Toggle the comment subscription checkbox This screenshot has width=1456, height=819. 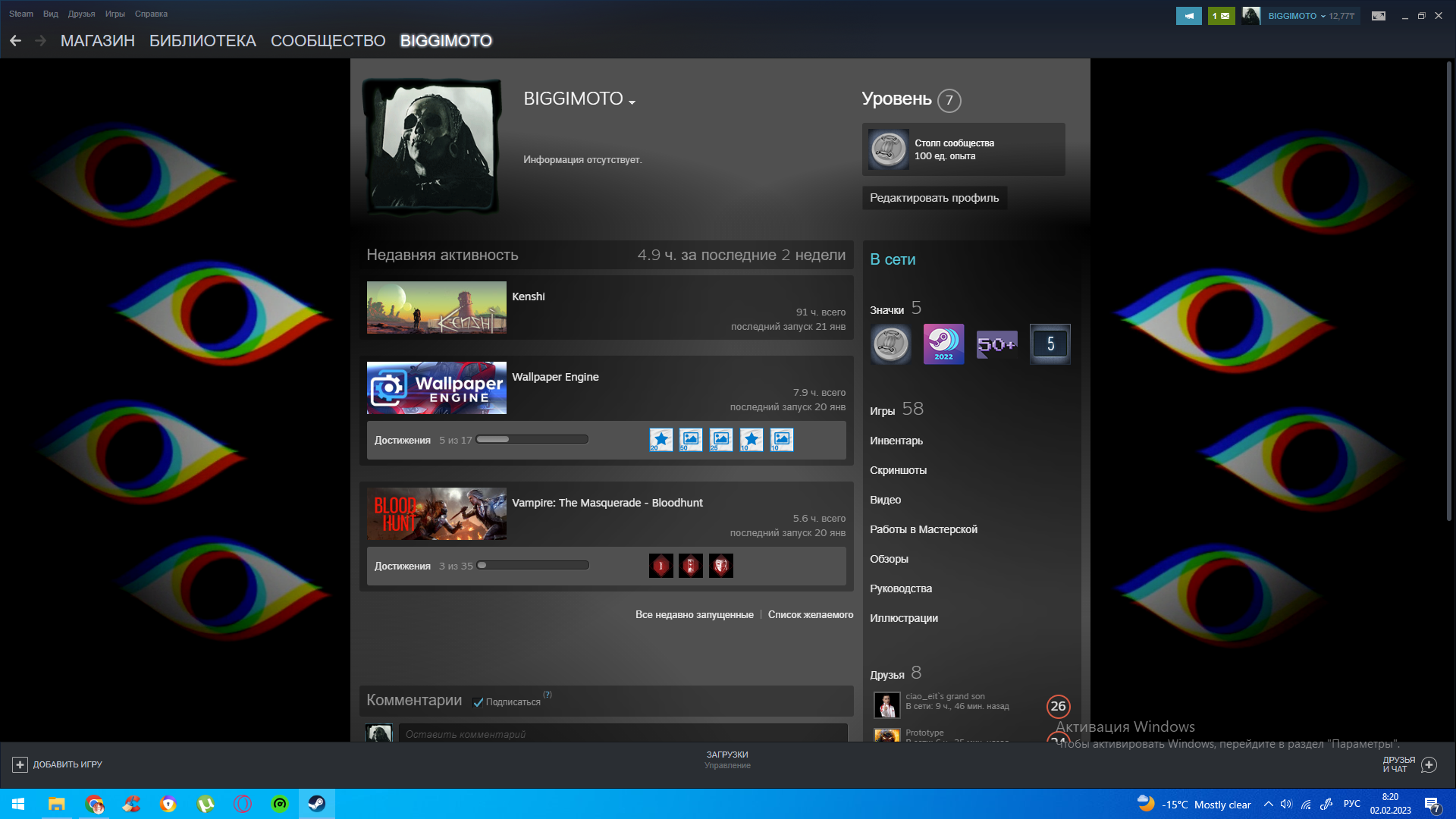click(479, 702)
